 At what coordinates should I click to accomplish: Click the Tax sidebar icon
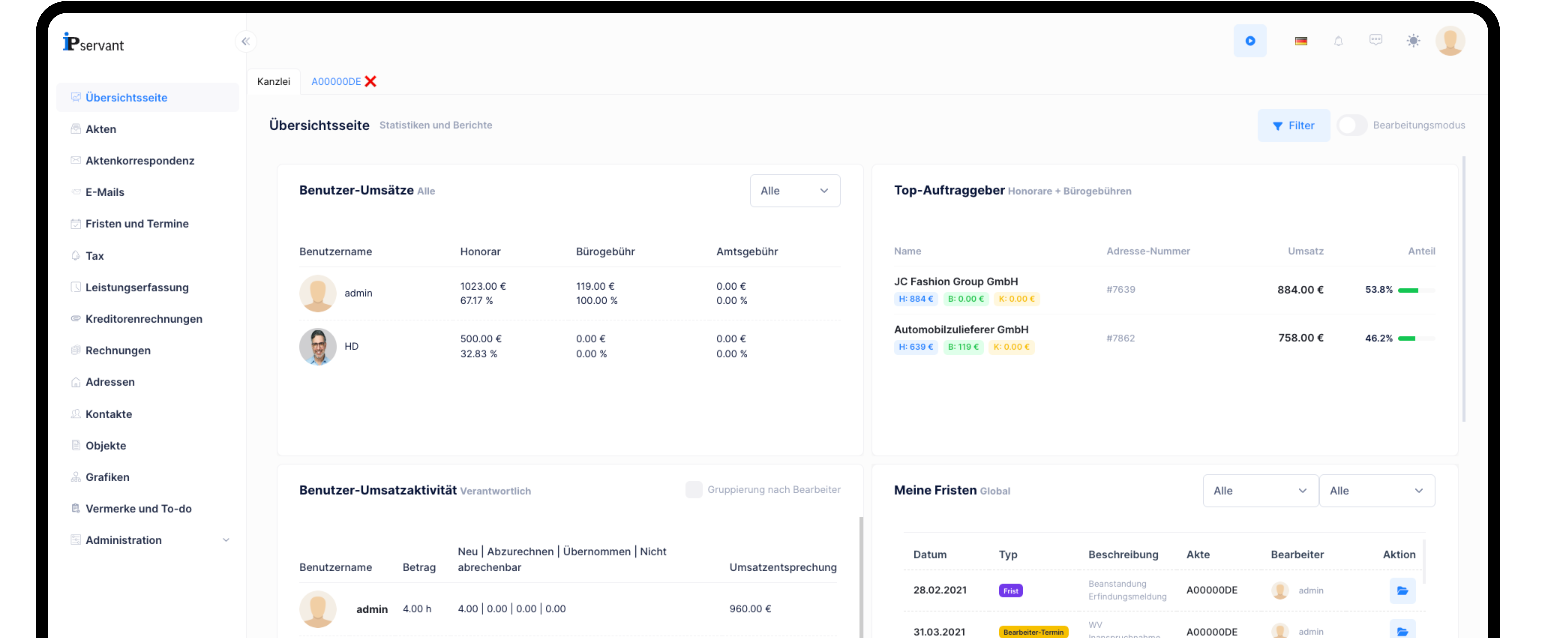(76, 256)
